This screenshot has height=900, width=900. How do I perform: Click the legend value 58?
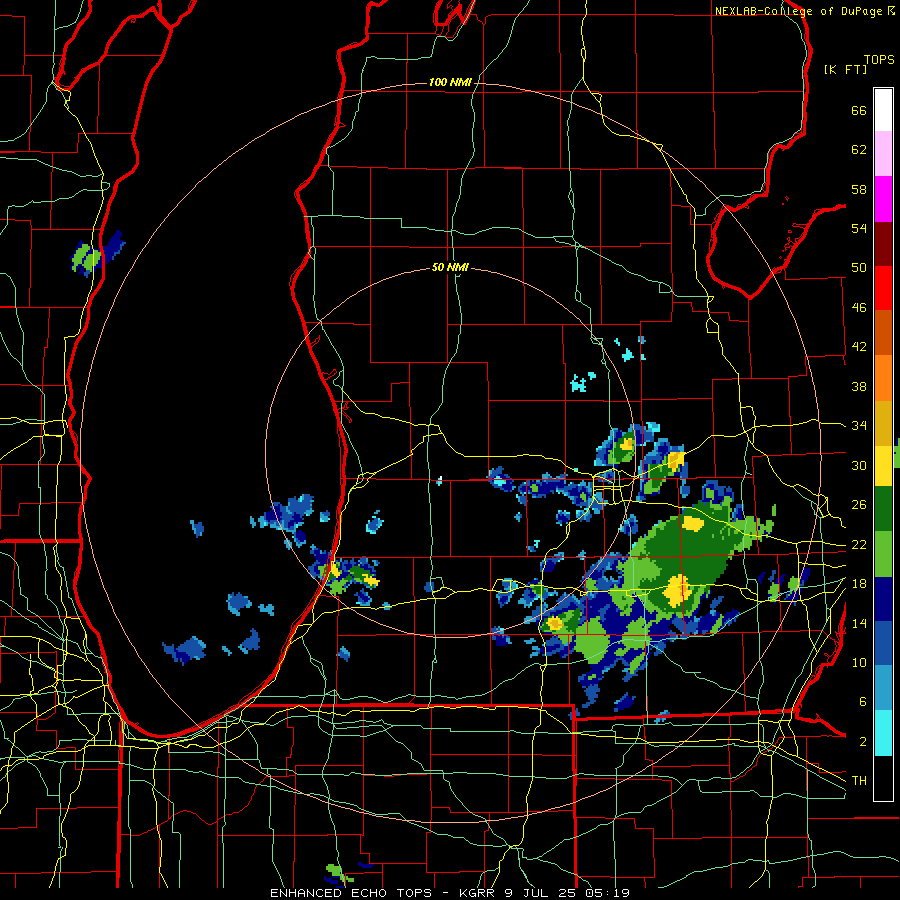coord(859,189)
